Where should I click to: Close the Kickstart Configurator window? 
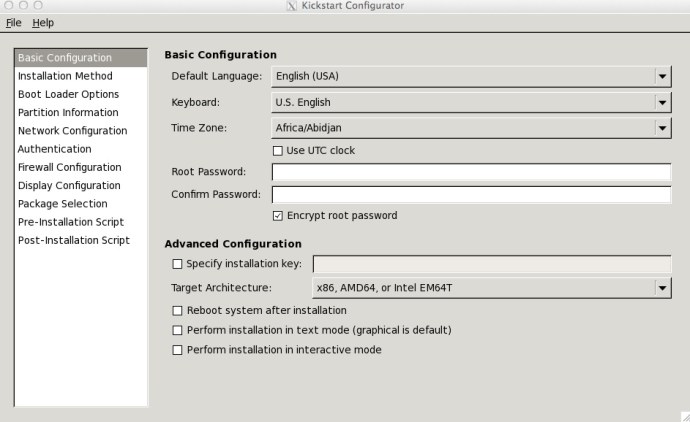click(8, 5)
